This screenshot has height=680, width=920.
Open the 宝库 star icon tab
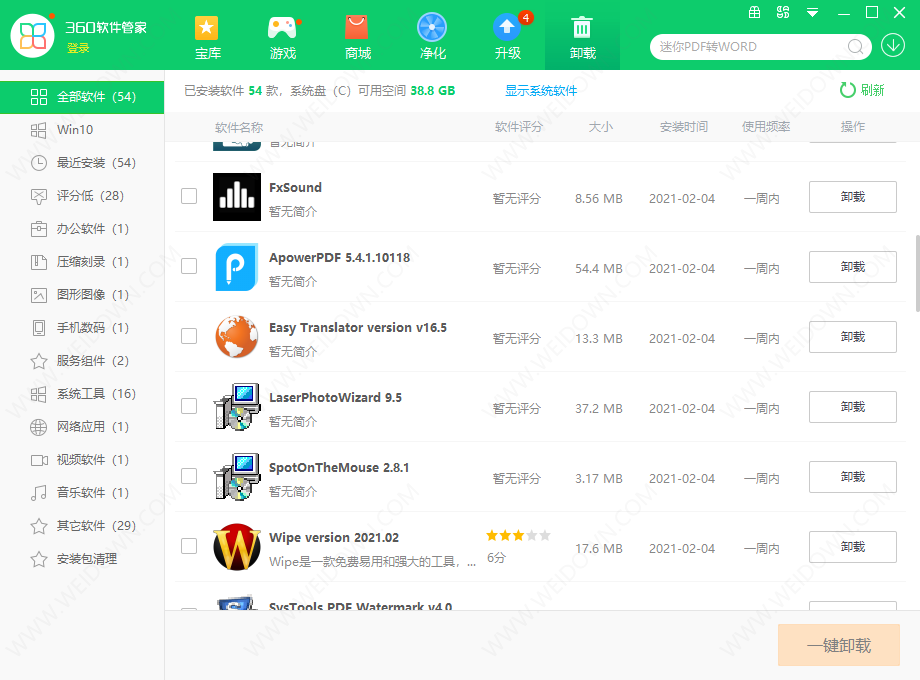coord(207,38)
